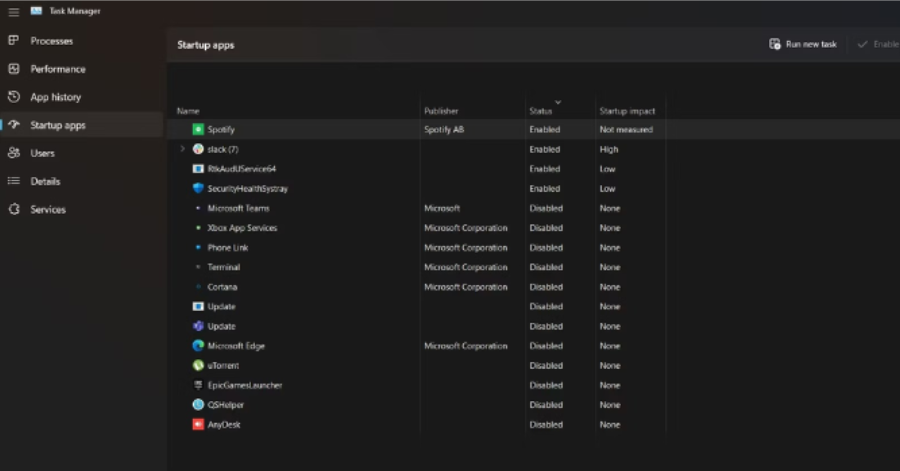
Task: Click the Processes grid icon
Action: pyautogui.click(x=14, y=41)
